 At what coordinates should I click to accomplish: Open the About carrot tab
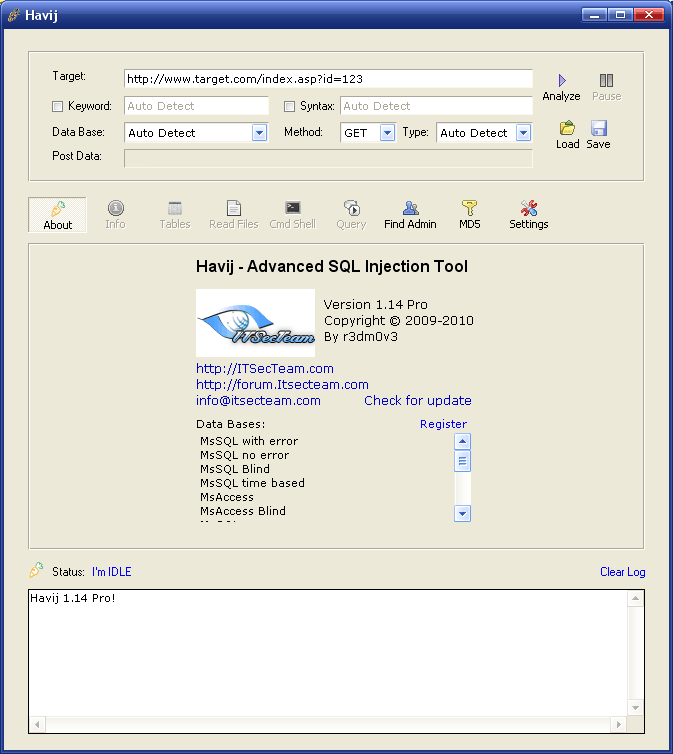click(58, 215)
